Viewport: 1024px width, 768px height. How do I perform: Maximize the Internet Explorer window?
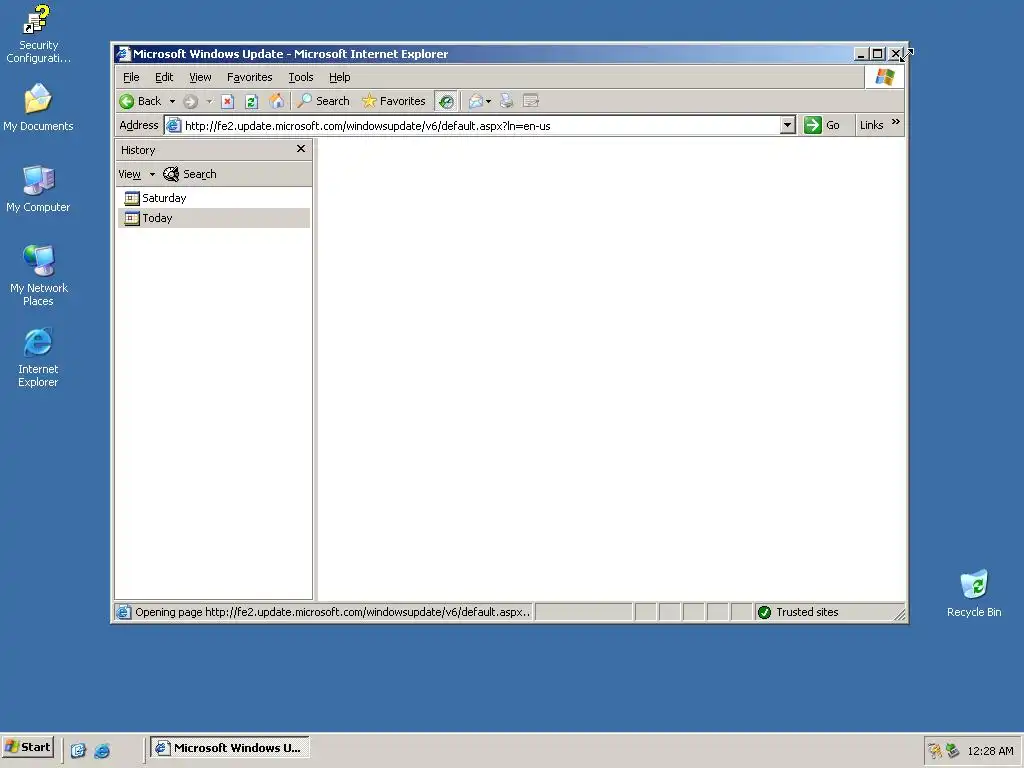point(878,54)
